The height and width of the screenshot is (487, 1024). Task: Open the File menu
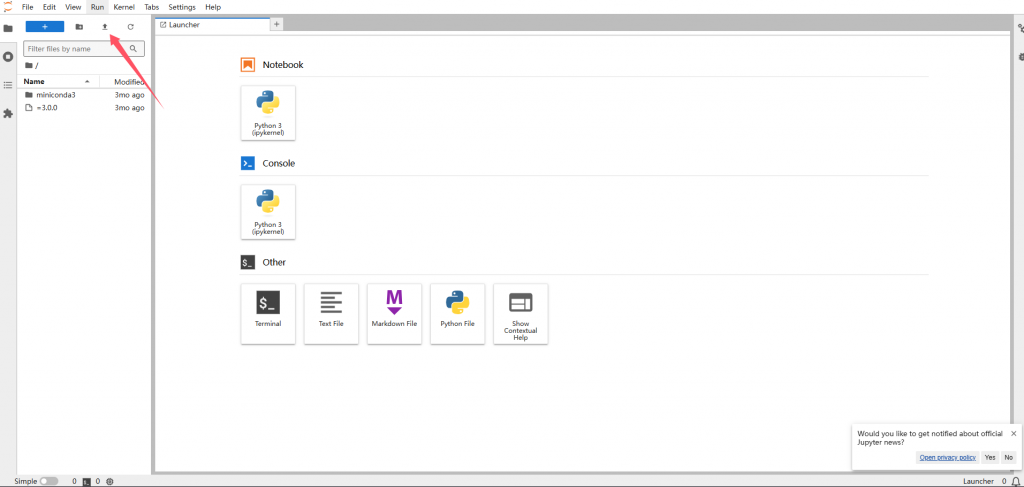point(27,7)
